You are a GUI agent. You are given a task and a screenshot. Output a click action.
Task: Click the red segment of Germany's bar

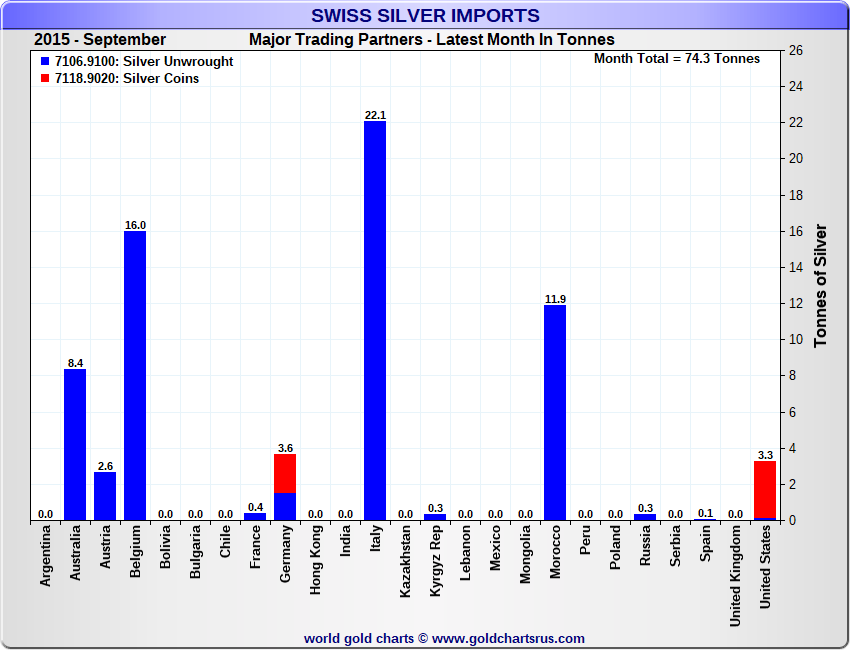coord(285,473)
